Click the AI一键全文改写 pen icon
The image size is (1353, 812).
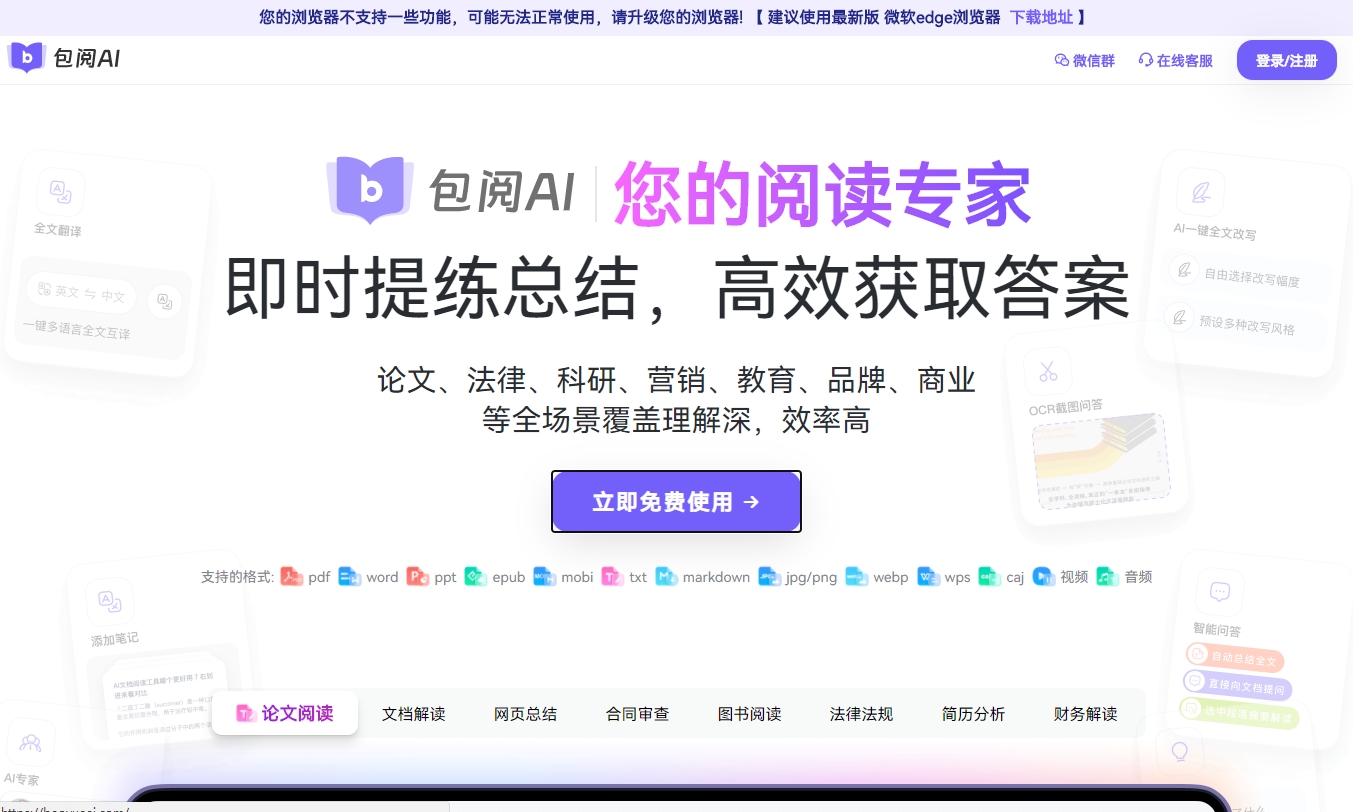click(1201, 193)
